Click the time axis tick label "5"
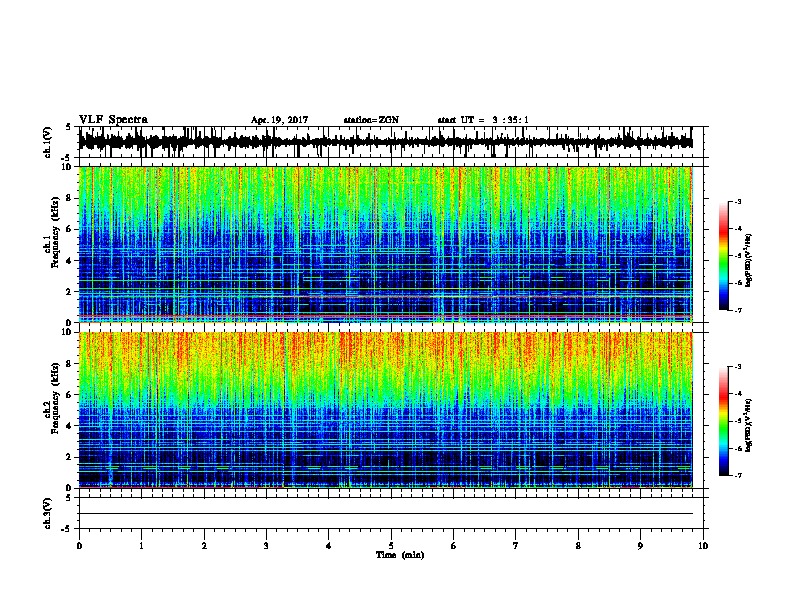792x612 pixels. pyautogui.click(x=391, y=545)
